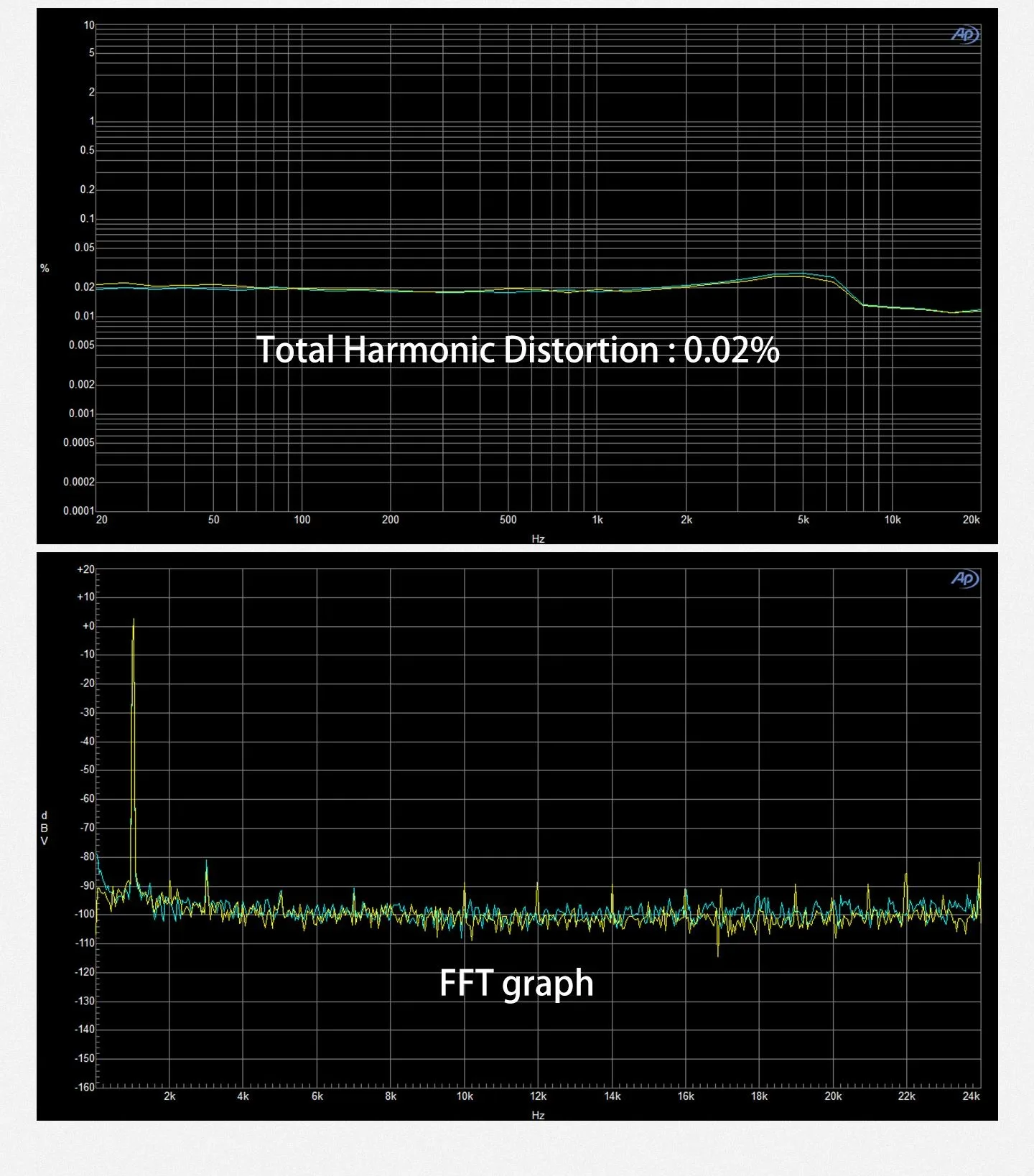Click the '%' y-axis unit label
The height and width of the screenshot is (1176, 1034).
(x=45, y=269)
